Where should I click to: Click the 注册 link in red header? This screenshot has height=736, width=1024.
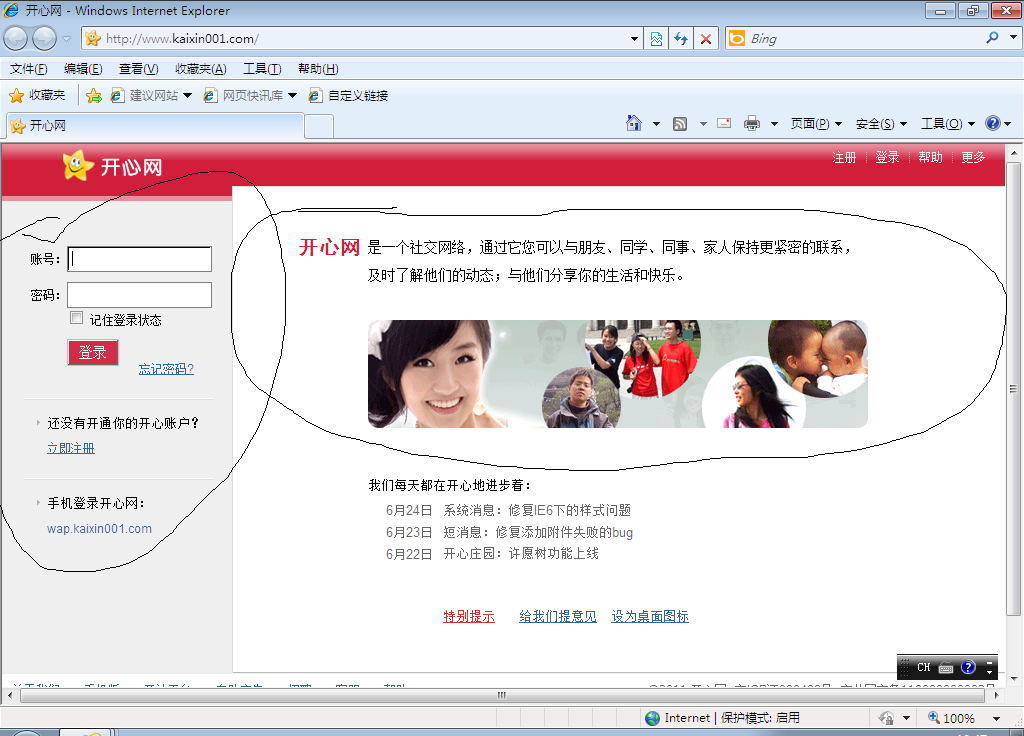pyautogui.click(x=844, y=157)
